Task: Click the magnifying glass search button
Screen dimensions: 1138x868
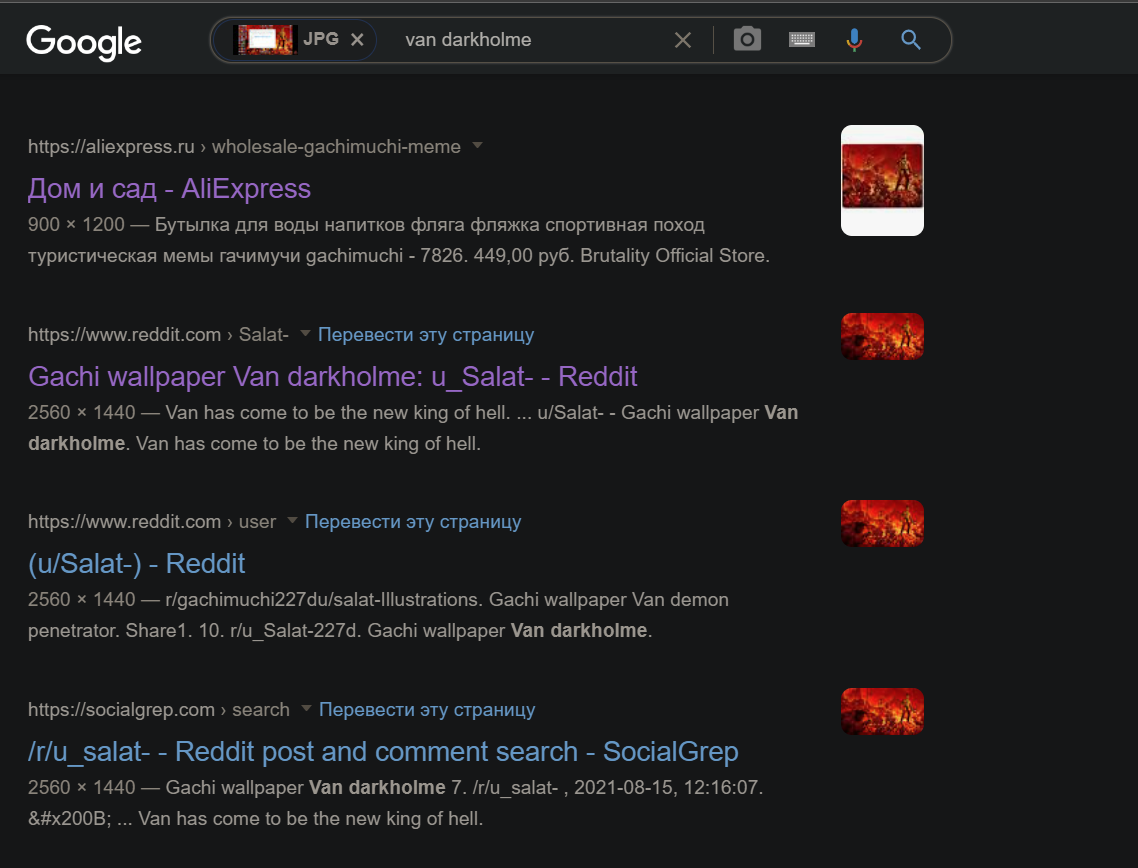Action: coord(911,40)
